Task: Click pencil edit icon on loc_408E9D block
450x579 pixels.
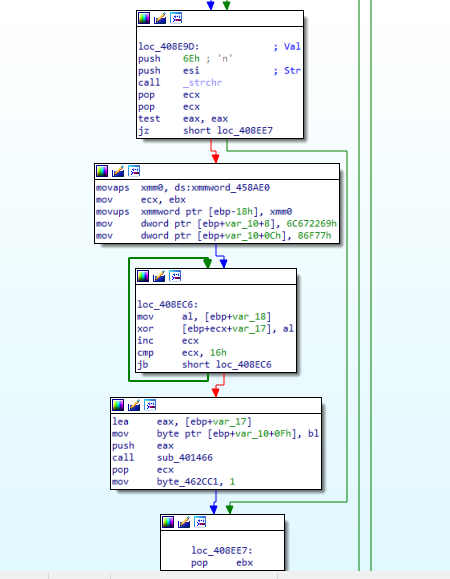Action: click(x=160, y=18)
